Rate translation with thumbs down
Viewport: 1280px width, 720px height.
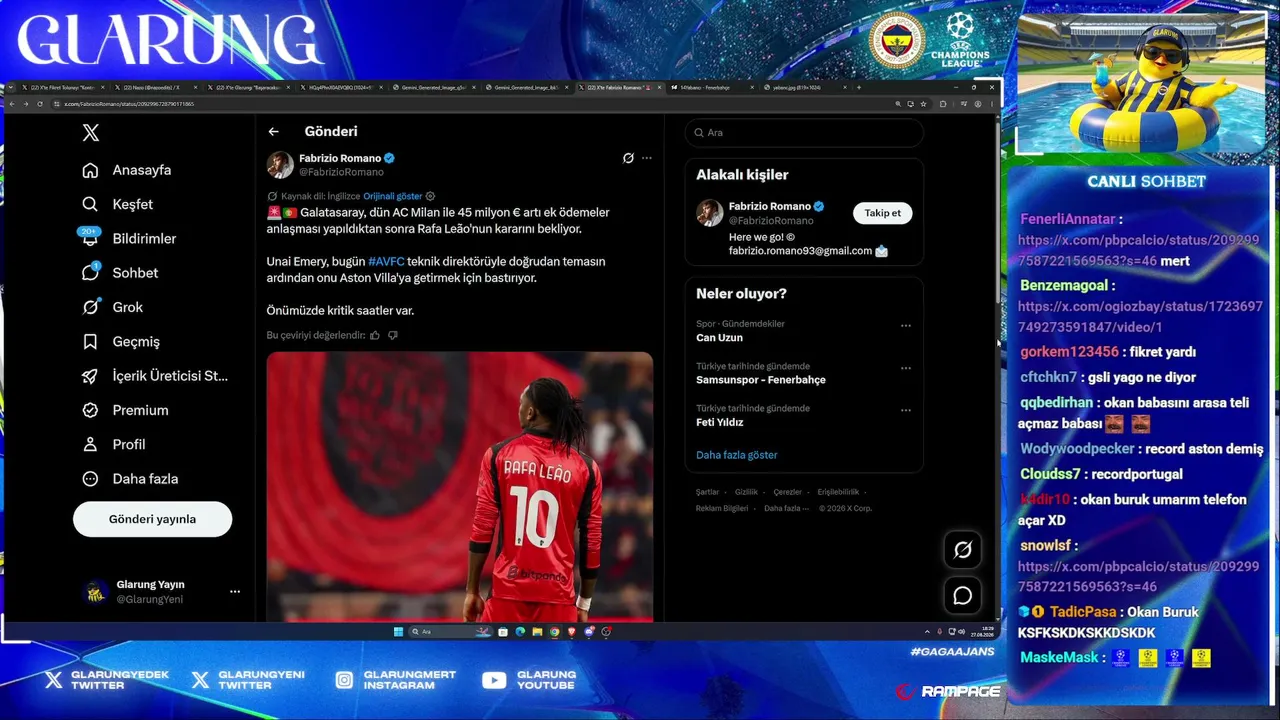click(393, 335)
